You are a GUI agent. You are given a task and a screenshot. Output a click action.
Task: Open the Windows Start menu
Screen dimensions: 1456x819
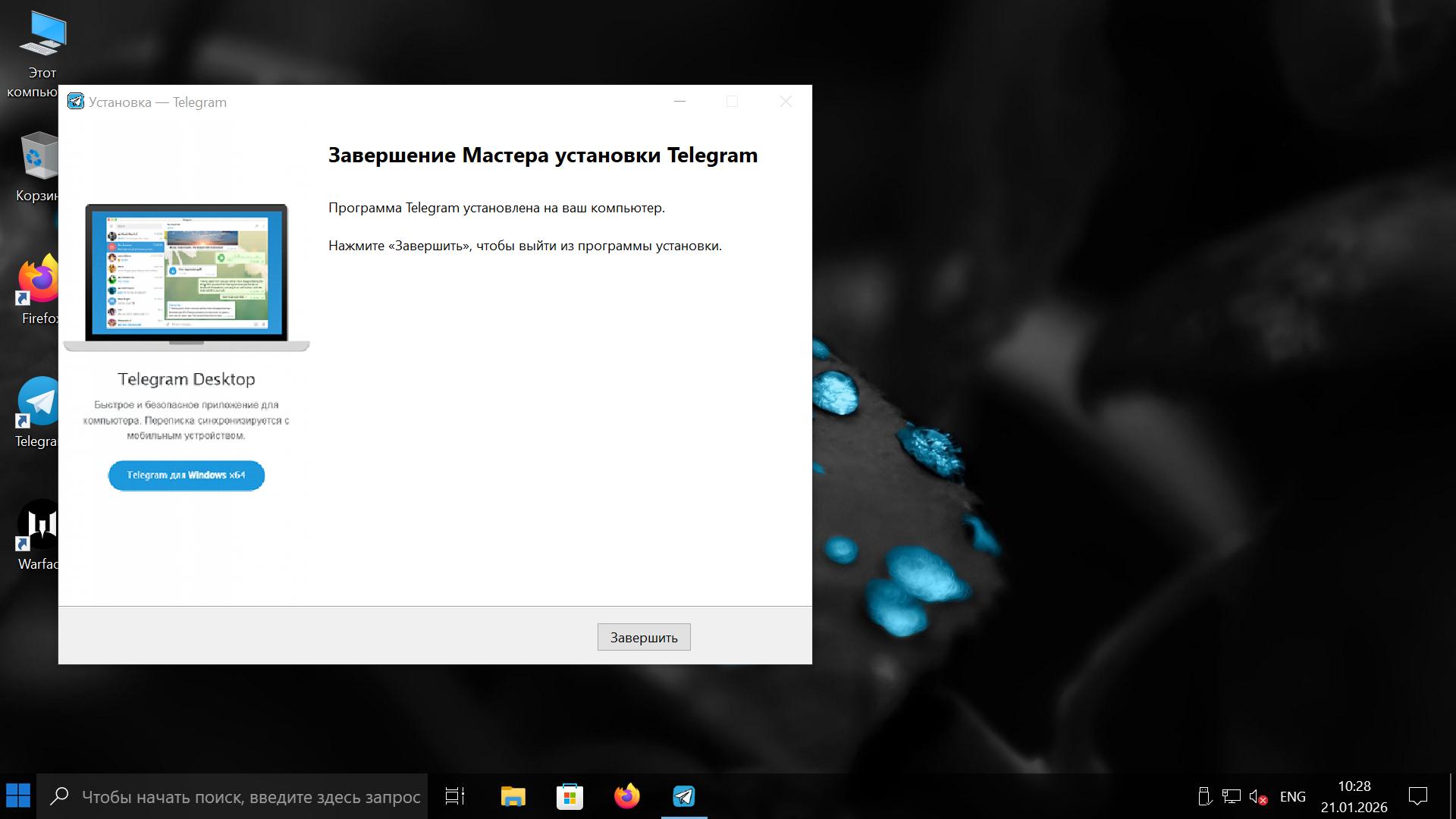18,796
